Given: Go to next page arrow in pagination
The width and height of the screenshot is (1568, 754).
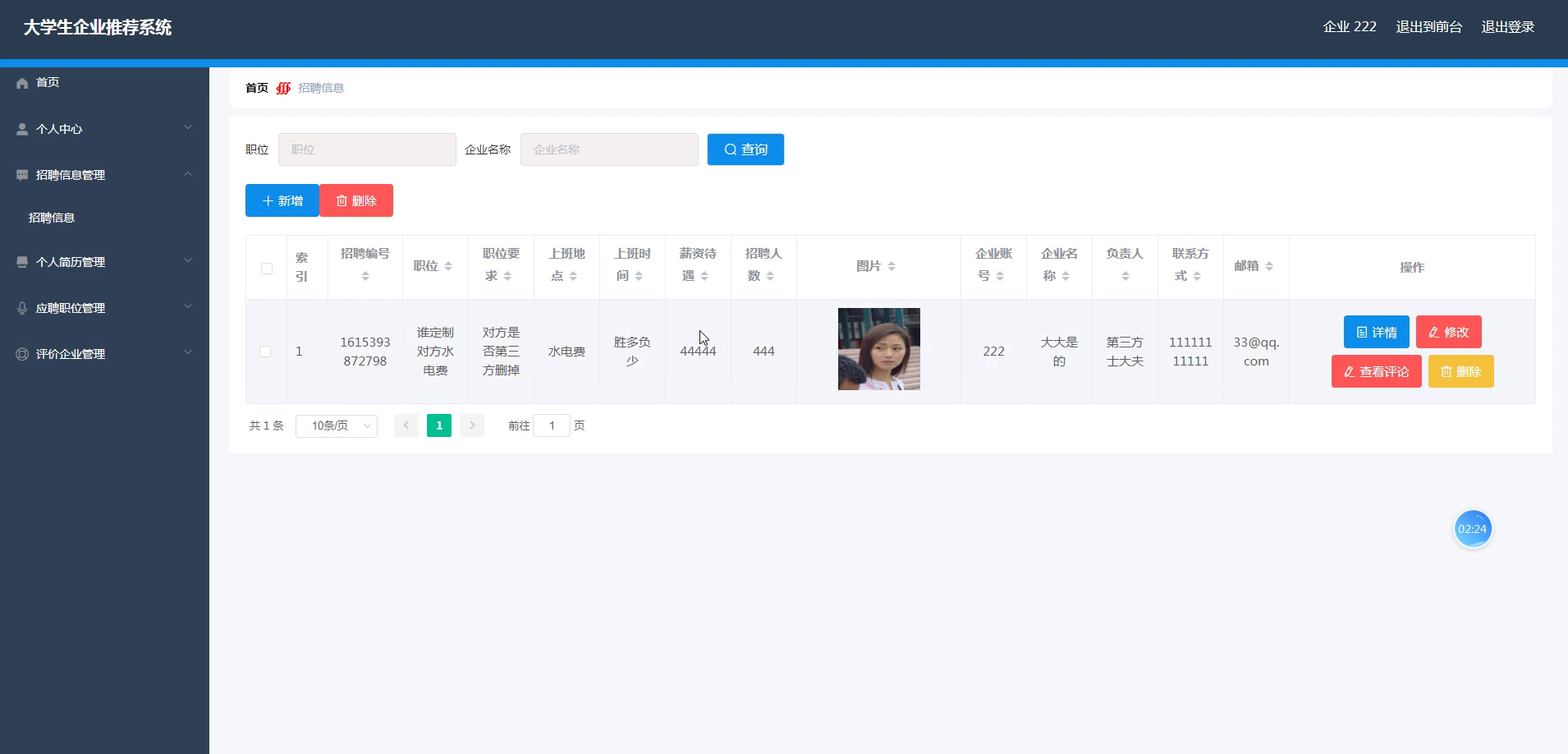Looking at the screenshot, I should coord(472,425).
